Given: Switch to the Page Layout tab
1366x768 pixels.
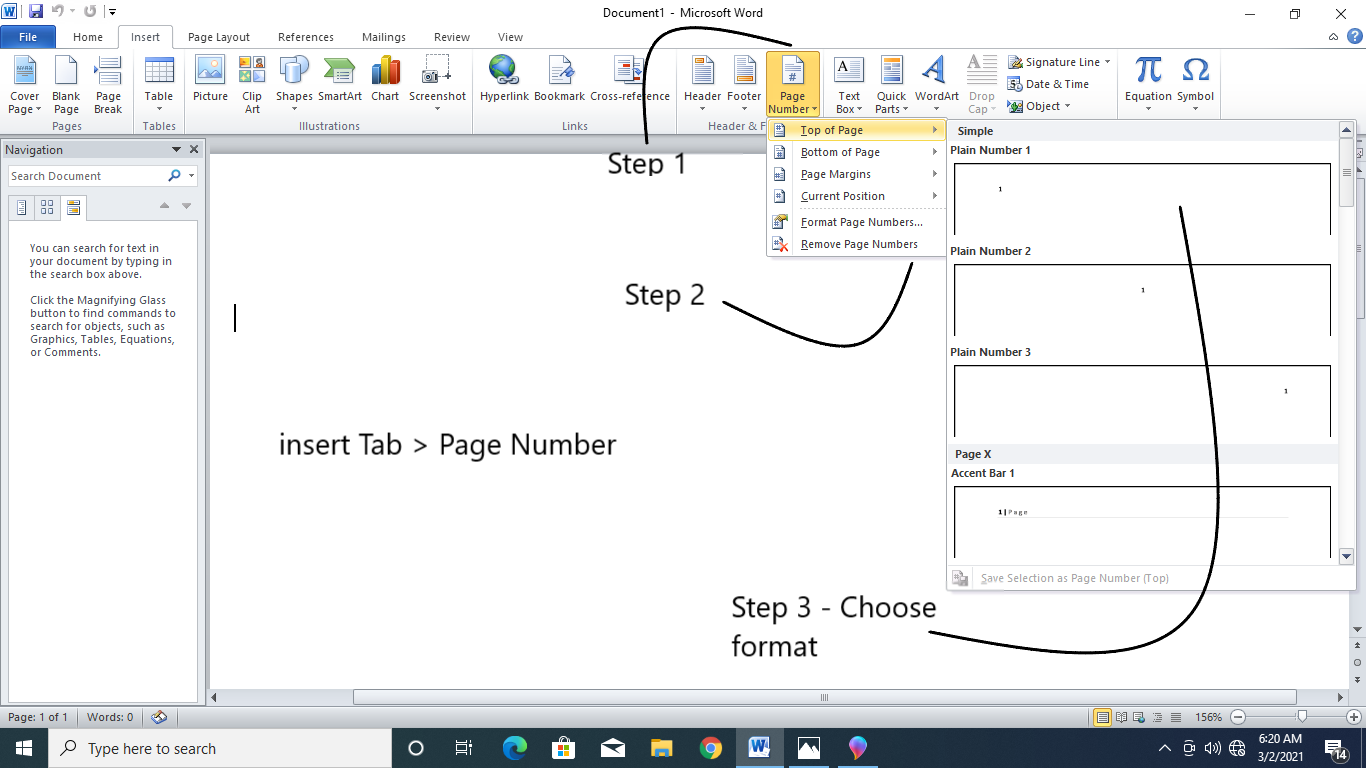Looking at the screenshot, I should tap(219, 37).
